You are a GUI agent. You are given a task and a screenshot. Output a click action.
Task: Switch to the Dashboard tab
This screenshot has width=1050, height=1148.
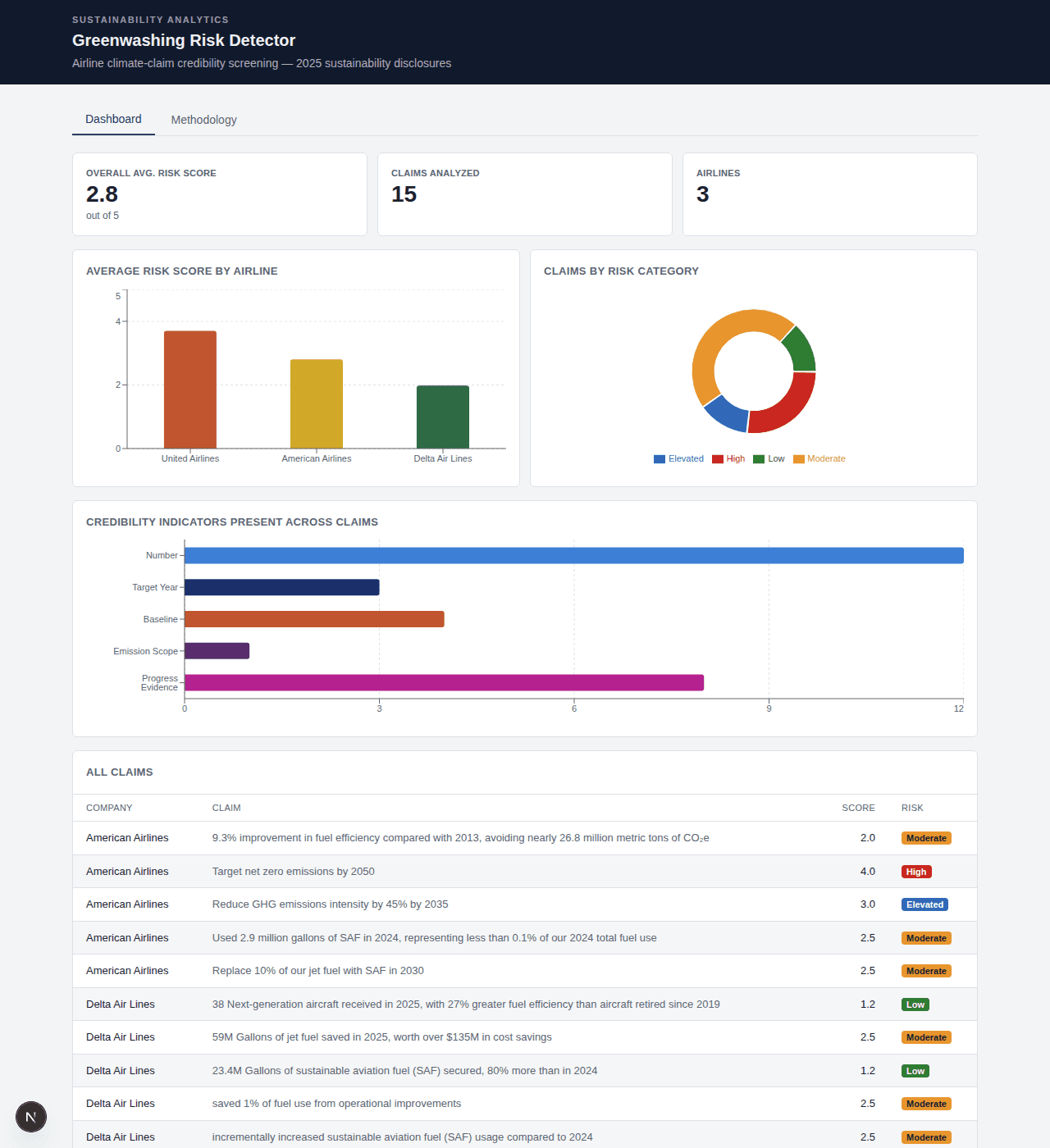coord(113,119)
